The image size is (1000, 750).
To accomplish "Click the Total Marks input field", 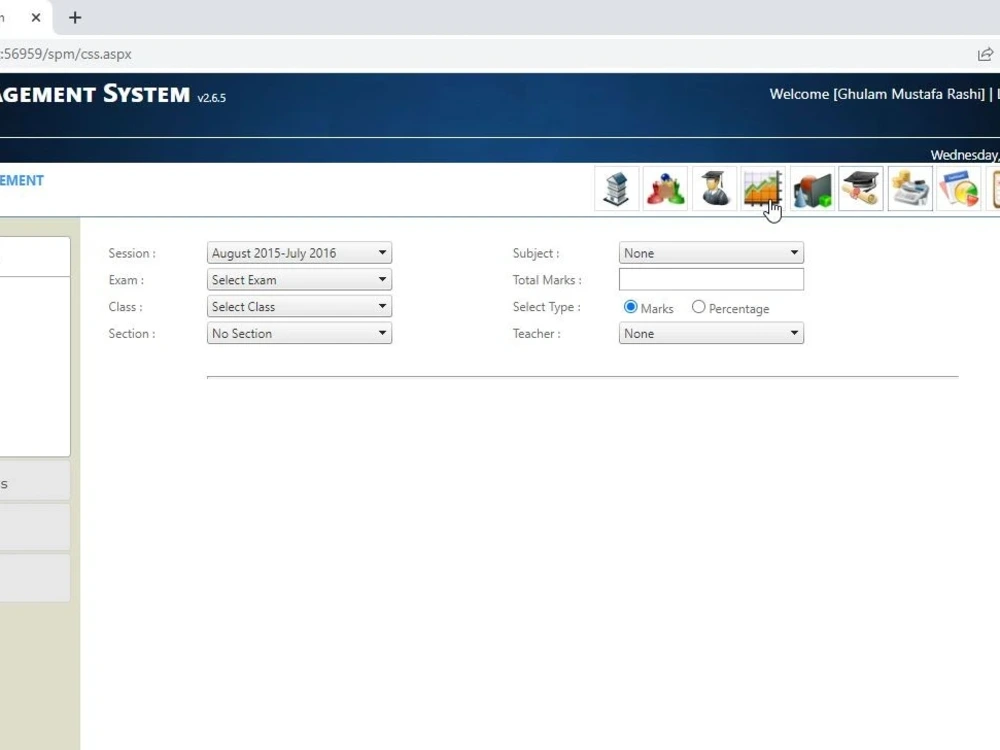I will [711, 279].
